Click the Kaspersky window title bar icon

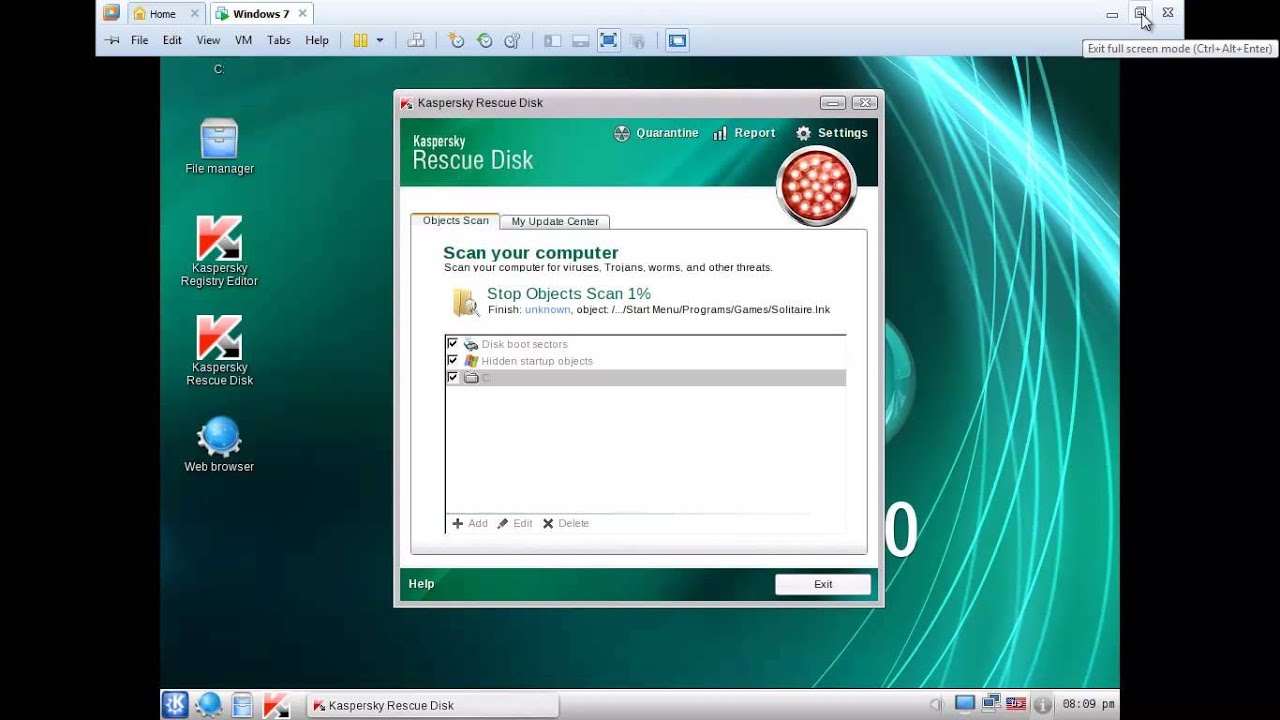point(406,103)
